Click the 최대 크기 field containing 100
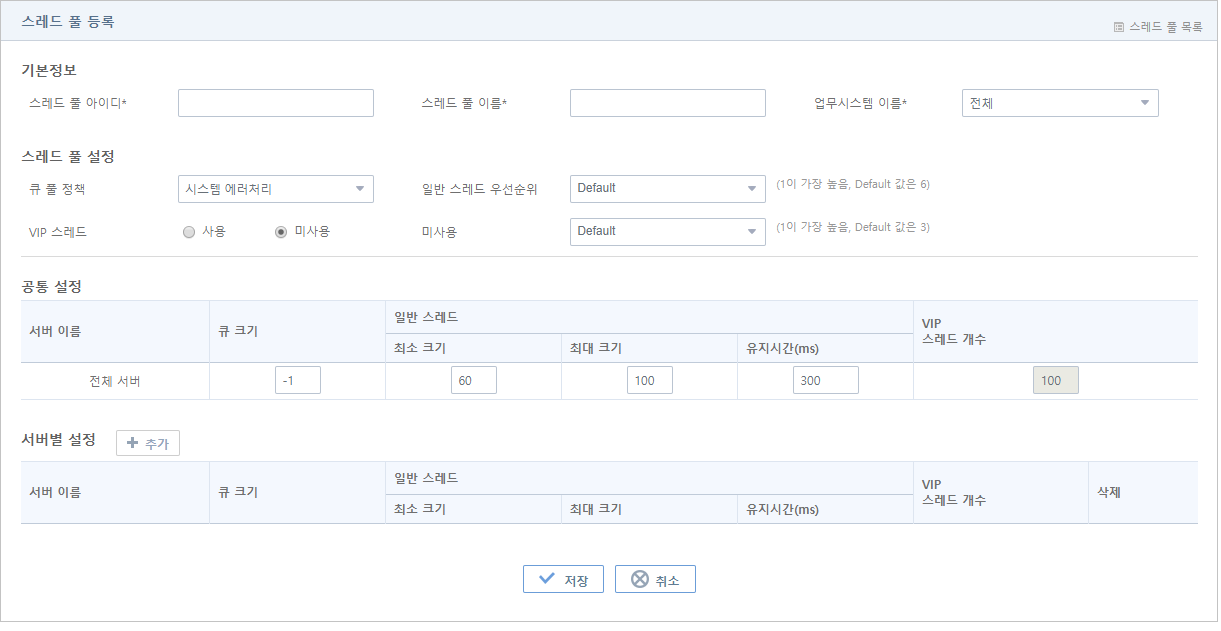The height and width of the screenshot is (631, 1221). pyautogui.click(x=649, y=381)
